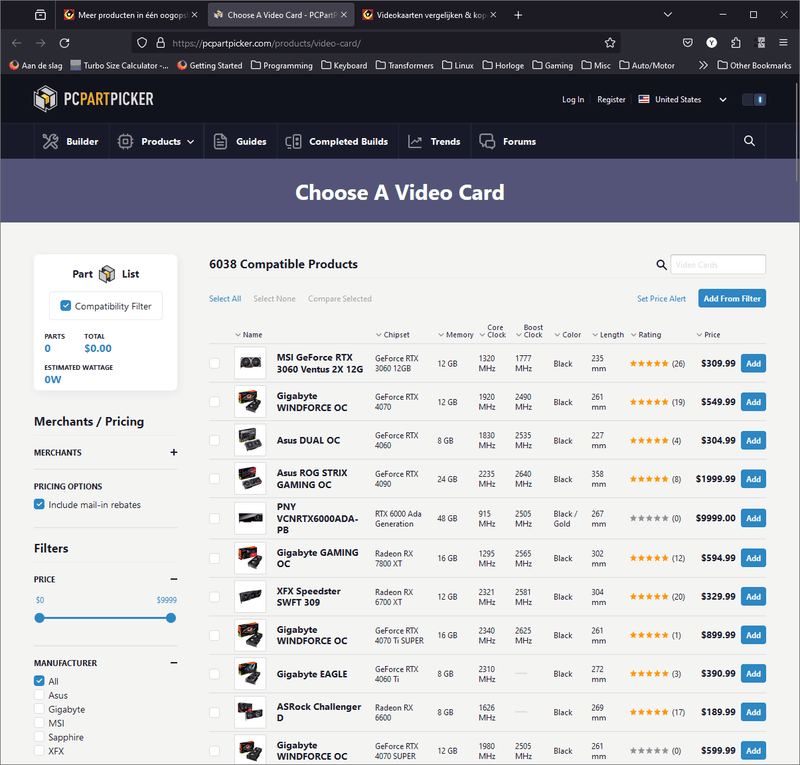
Task: Sort the list by Name column
Action: pyautogui.click(x=248, y=335)
